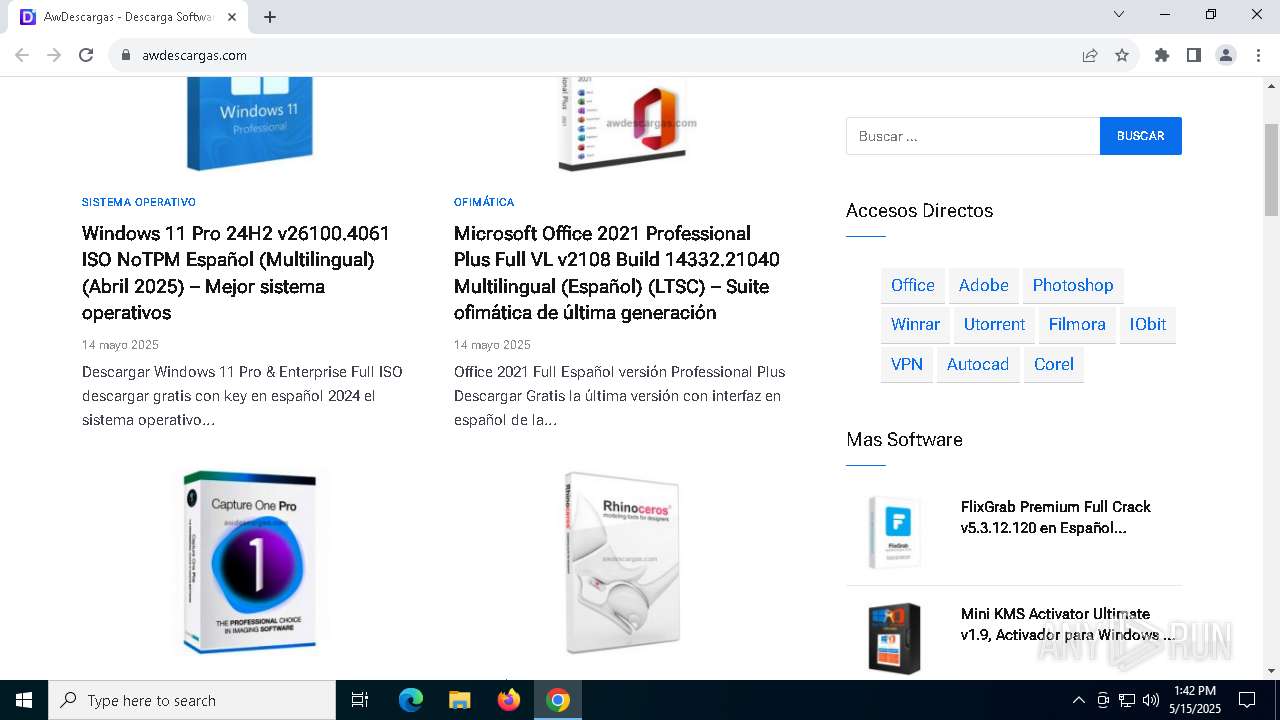Viewport: 1280px width, 720px height.
Task: Click the browser back arrow
Action: (x=22, y=55)
